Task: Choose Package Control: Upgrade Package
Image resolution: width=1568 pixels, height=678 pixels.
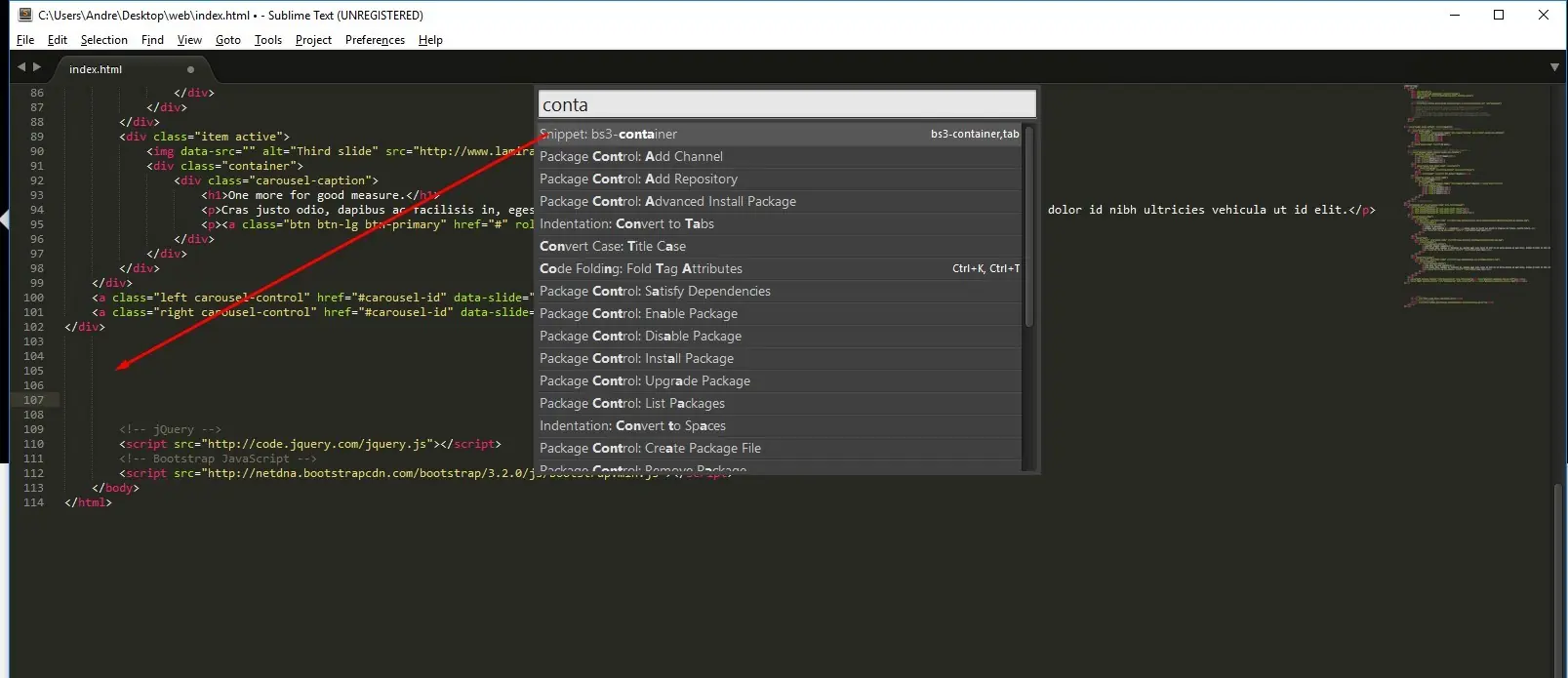Action: point(779,380)
